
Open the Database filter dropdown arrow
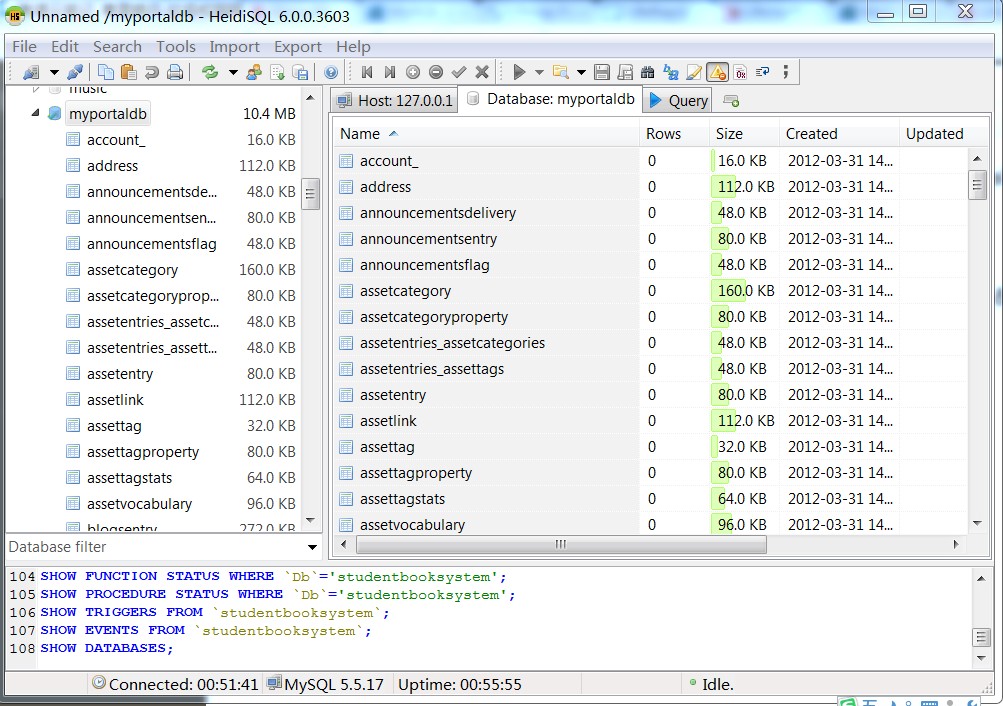tap(312, 547)
